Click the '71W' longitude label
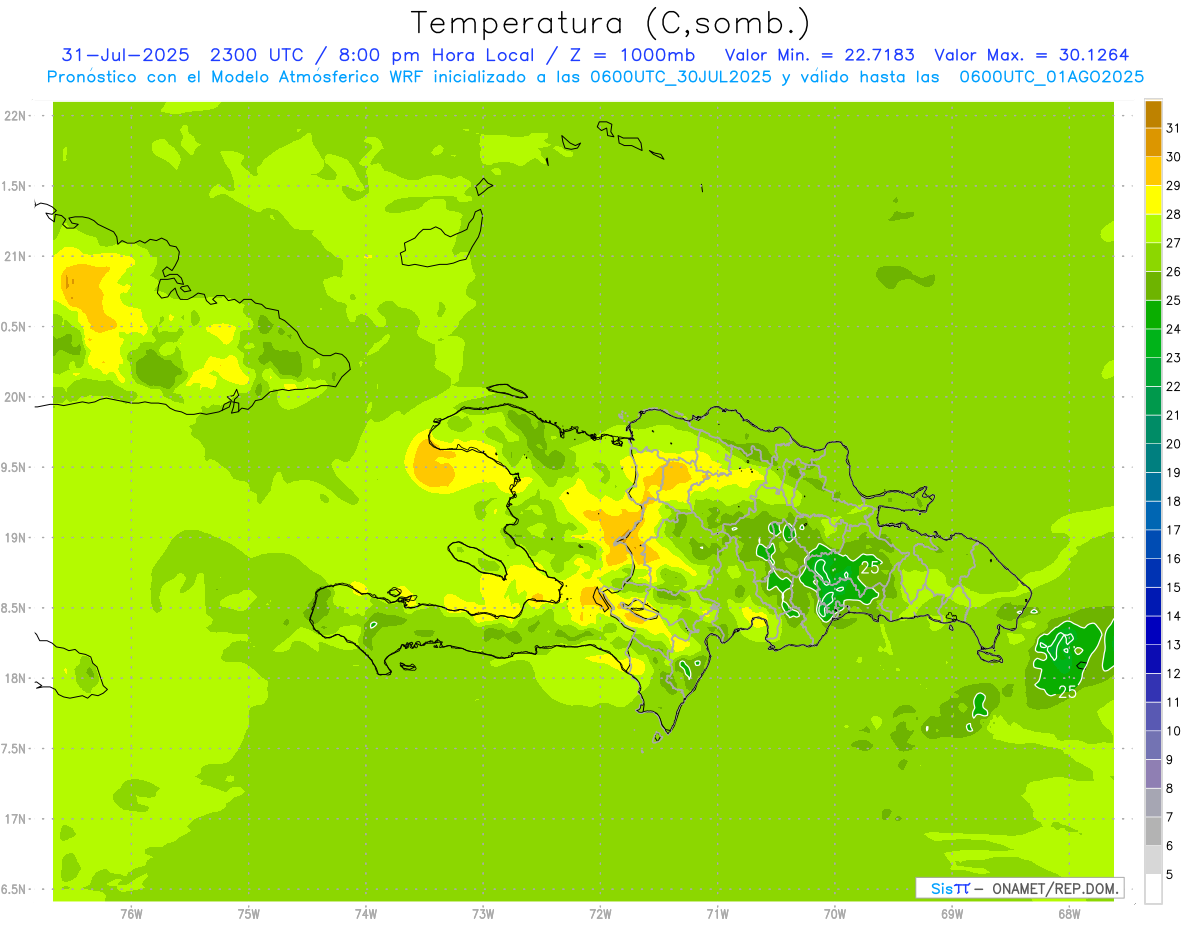The width and height of the screenshot is (1200, 927). [717, 914]
